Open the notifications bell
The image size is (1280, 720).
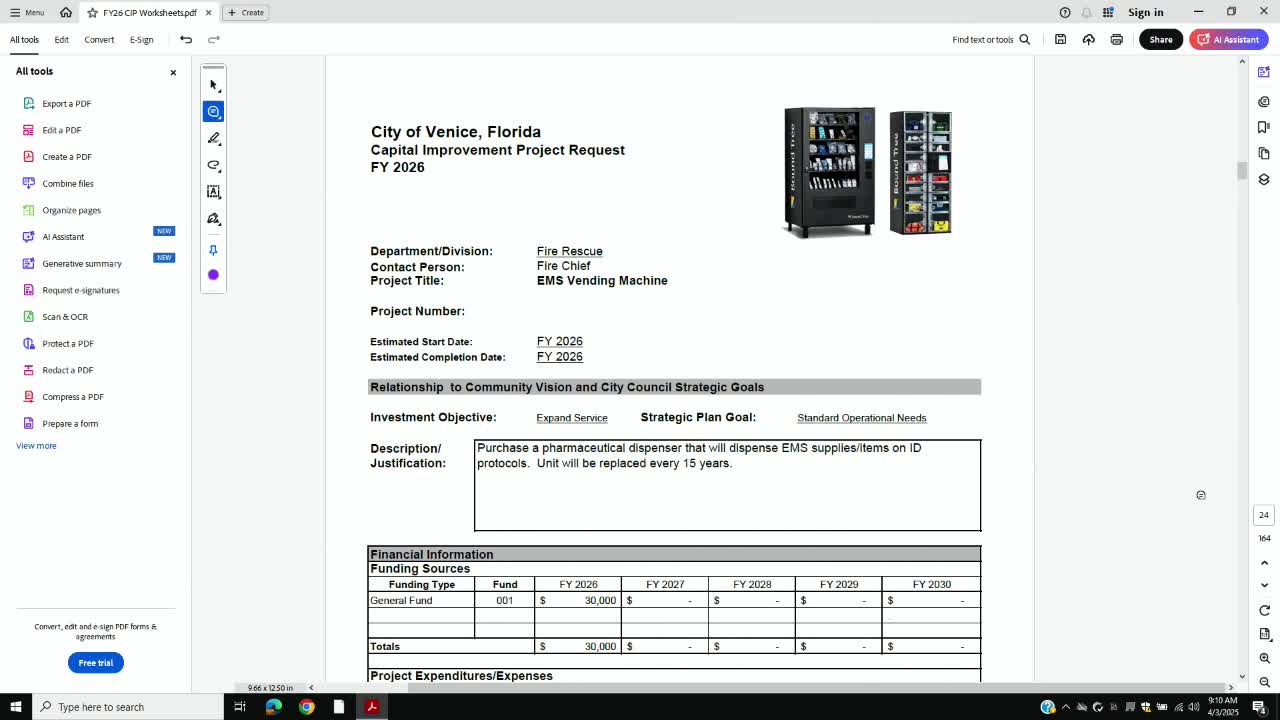(1087, 12)
